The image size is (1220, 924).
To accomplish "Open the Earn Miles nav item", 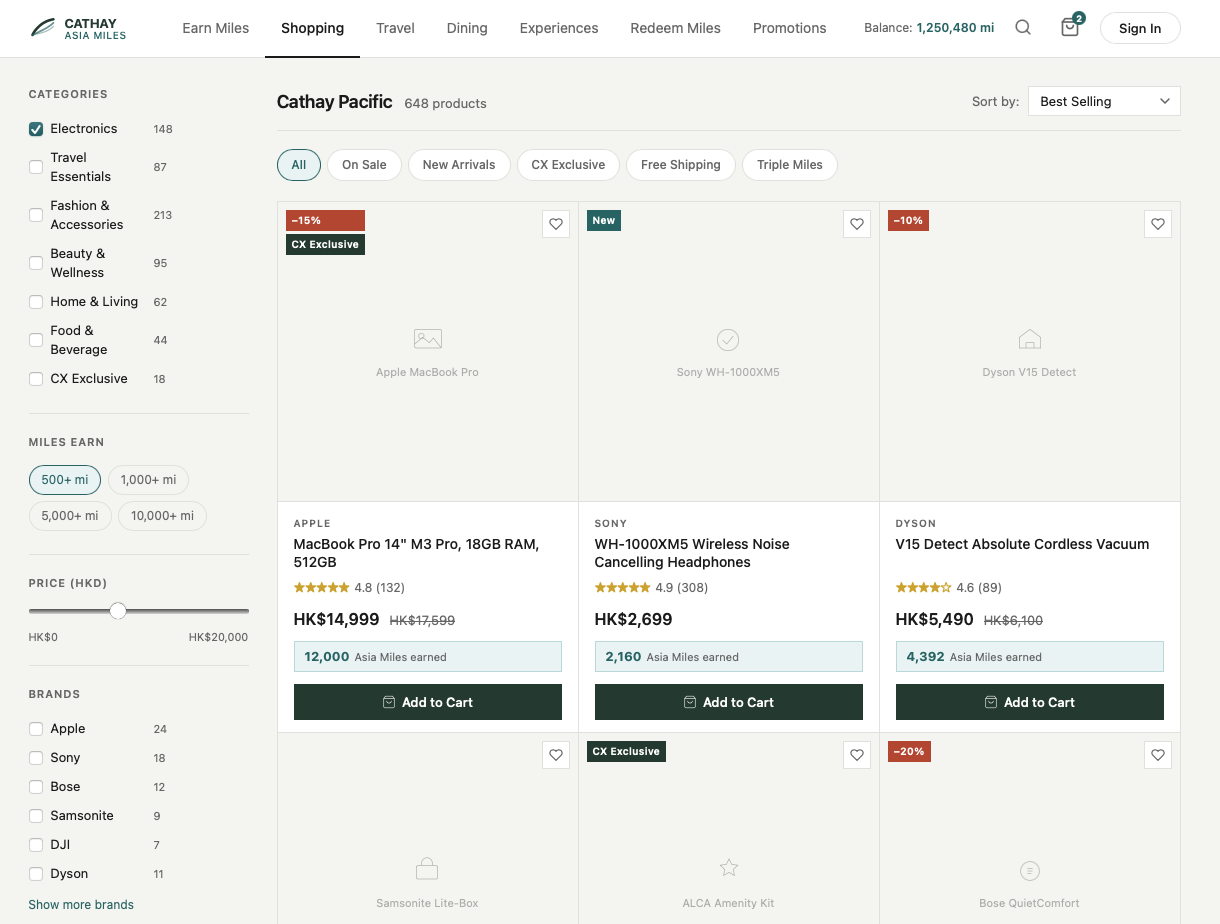I will [216, 28].
